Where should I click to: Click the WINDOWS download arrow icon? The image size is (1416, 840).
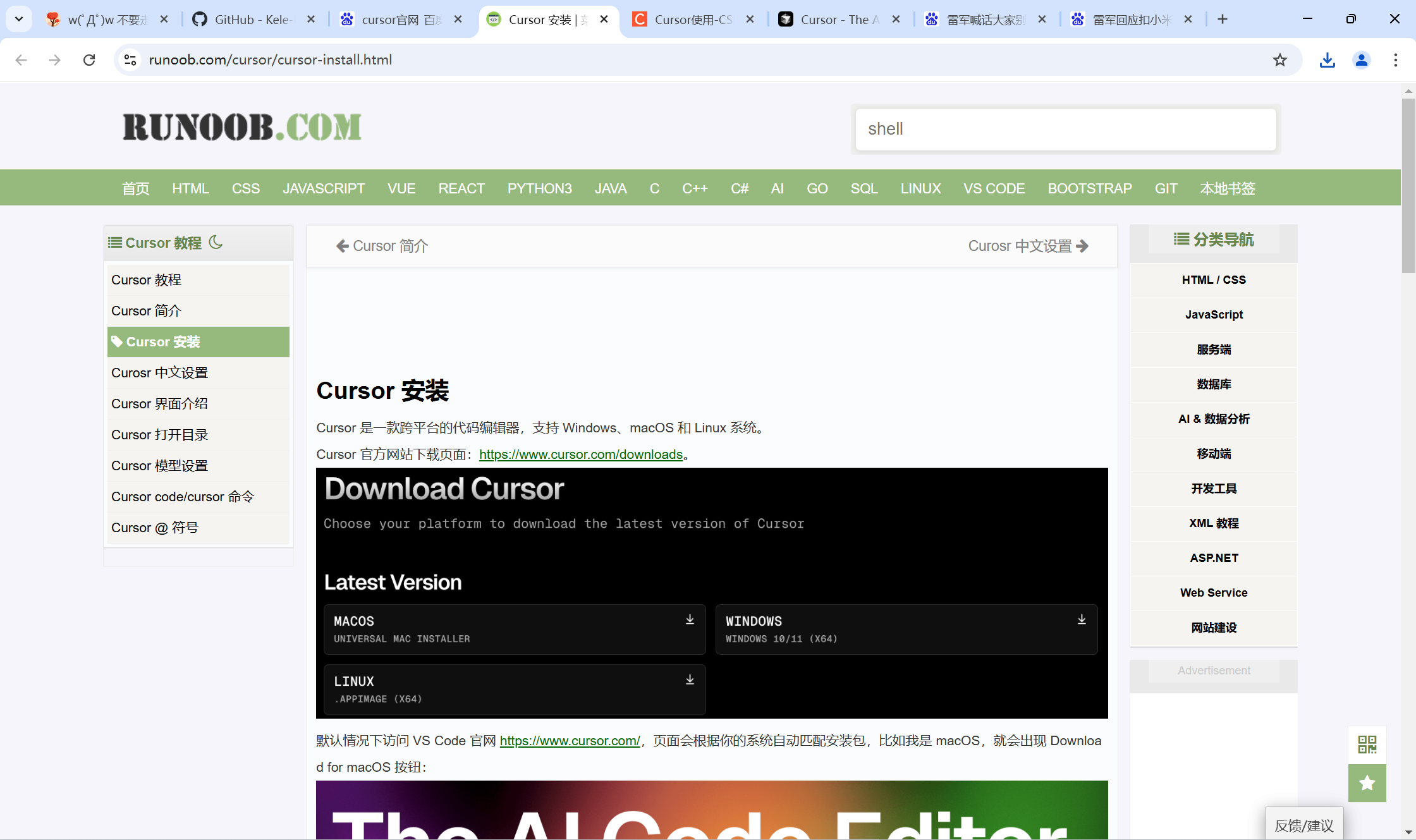(x=1082, y=619)
